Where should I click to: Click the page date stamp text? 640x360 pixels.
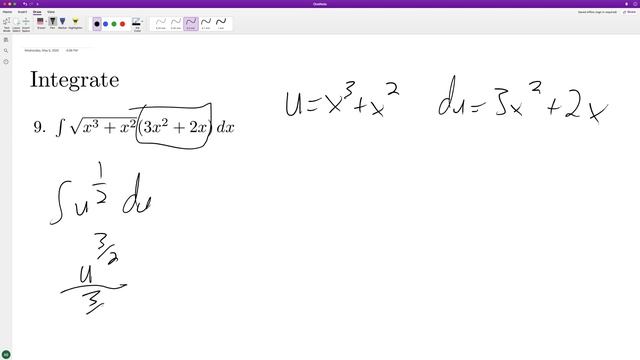[x=42, y=51]
